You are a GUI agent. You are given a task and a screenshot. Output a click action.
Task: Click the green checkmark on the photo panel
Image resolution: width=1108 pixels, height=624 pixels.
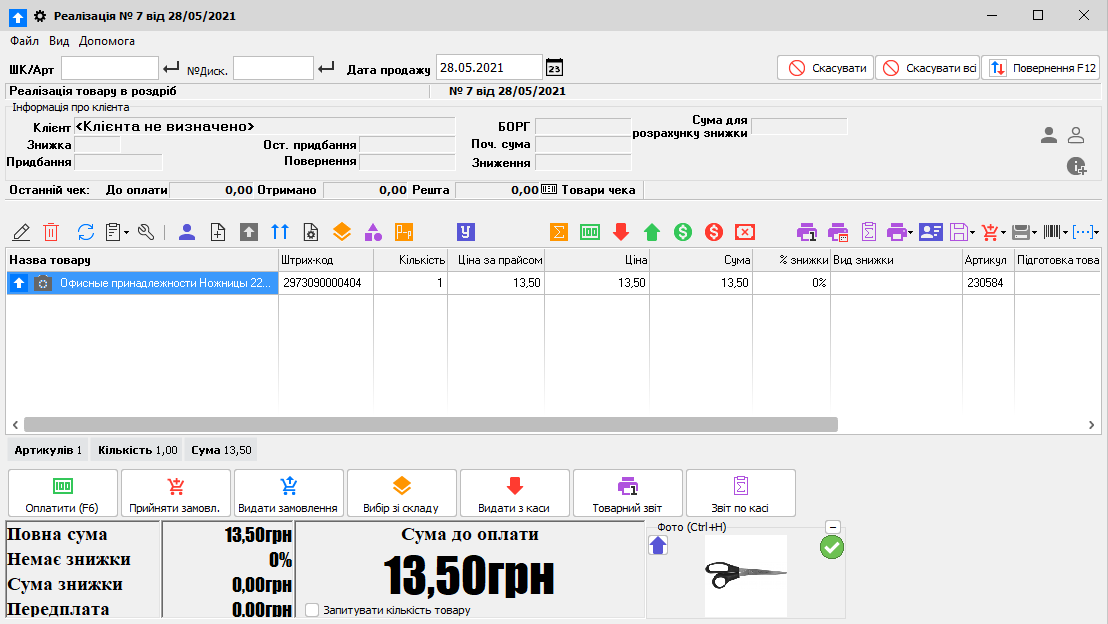pos(832,547)
